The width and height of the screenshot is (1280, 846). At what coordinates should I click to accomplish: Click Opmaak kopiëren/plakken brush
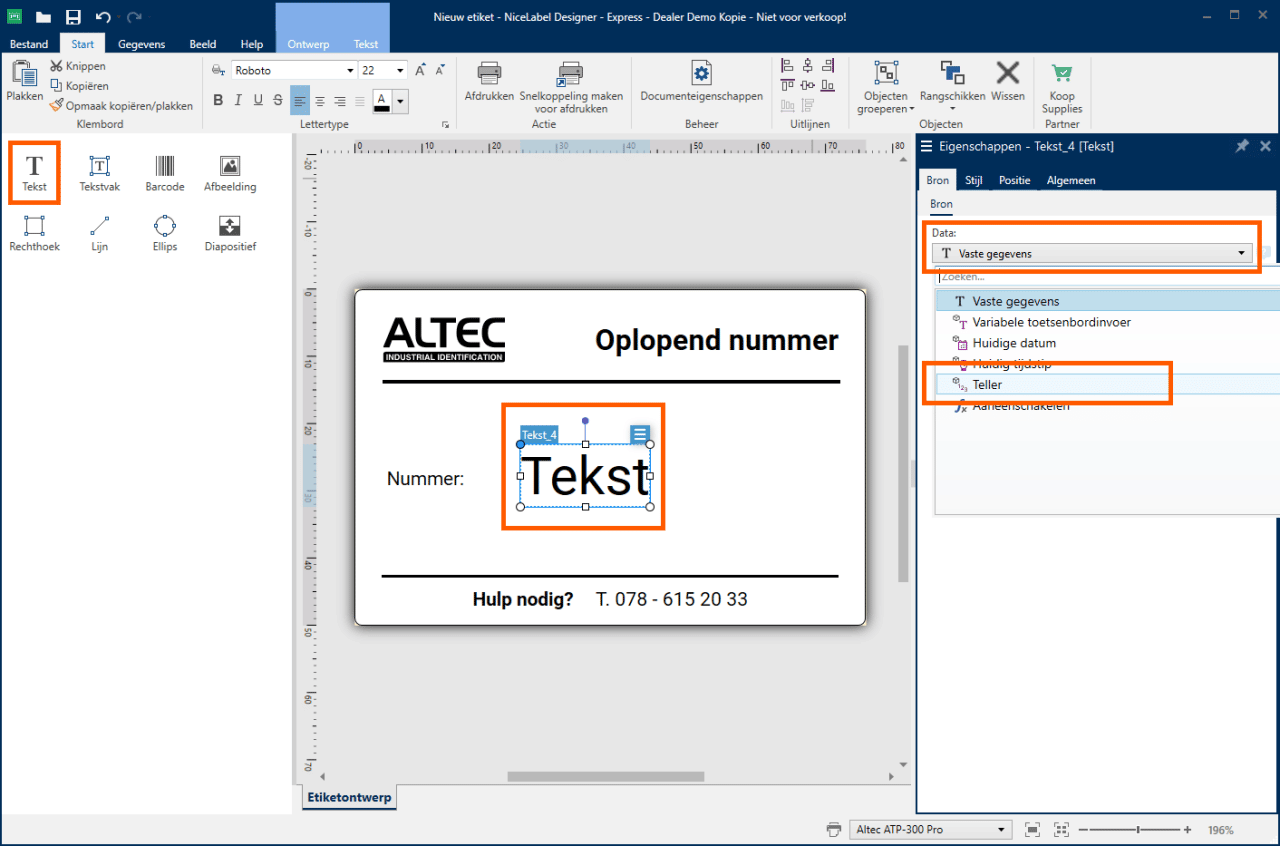click(121, 105)
